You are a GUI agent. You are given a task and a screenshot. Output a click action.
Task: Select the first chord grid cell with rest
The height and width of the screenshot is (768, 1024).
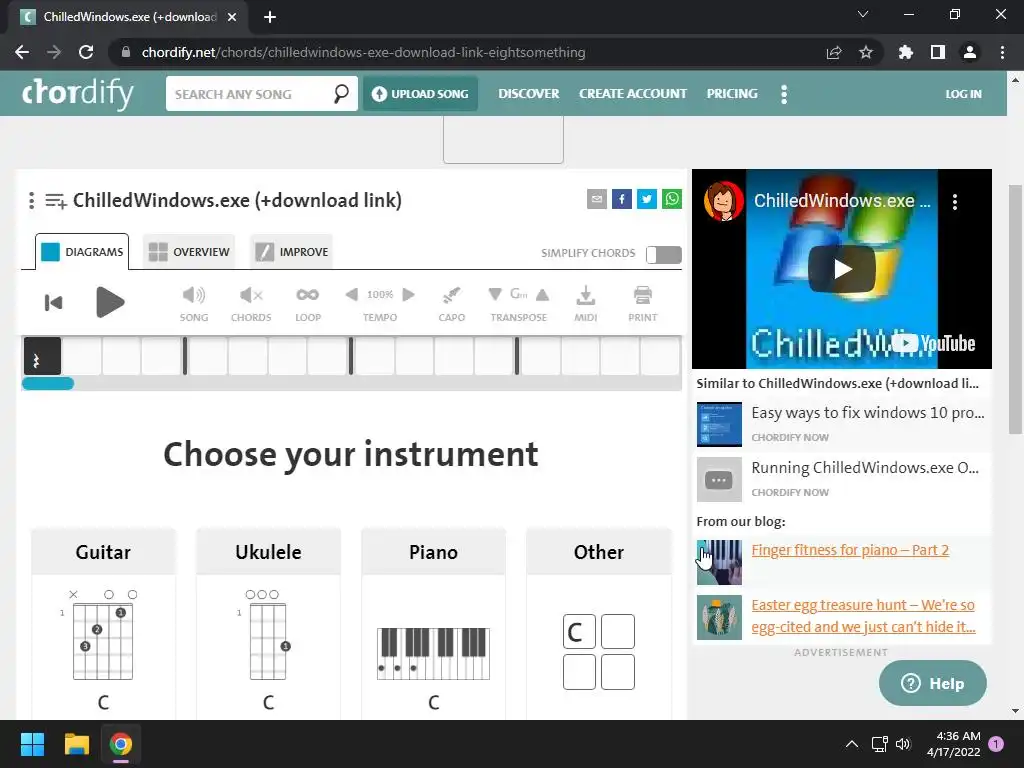tap(42, 356)
